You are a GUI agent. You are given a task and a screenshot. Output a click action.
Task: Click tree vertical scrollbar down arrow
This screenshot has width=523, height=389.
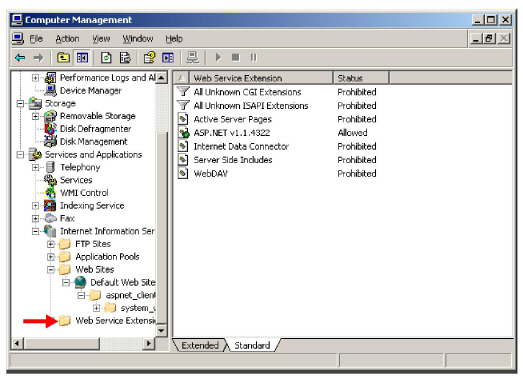161,331
